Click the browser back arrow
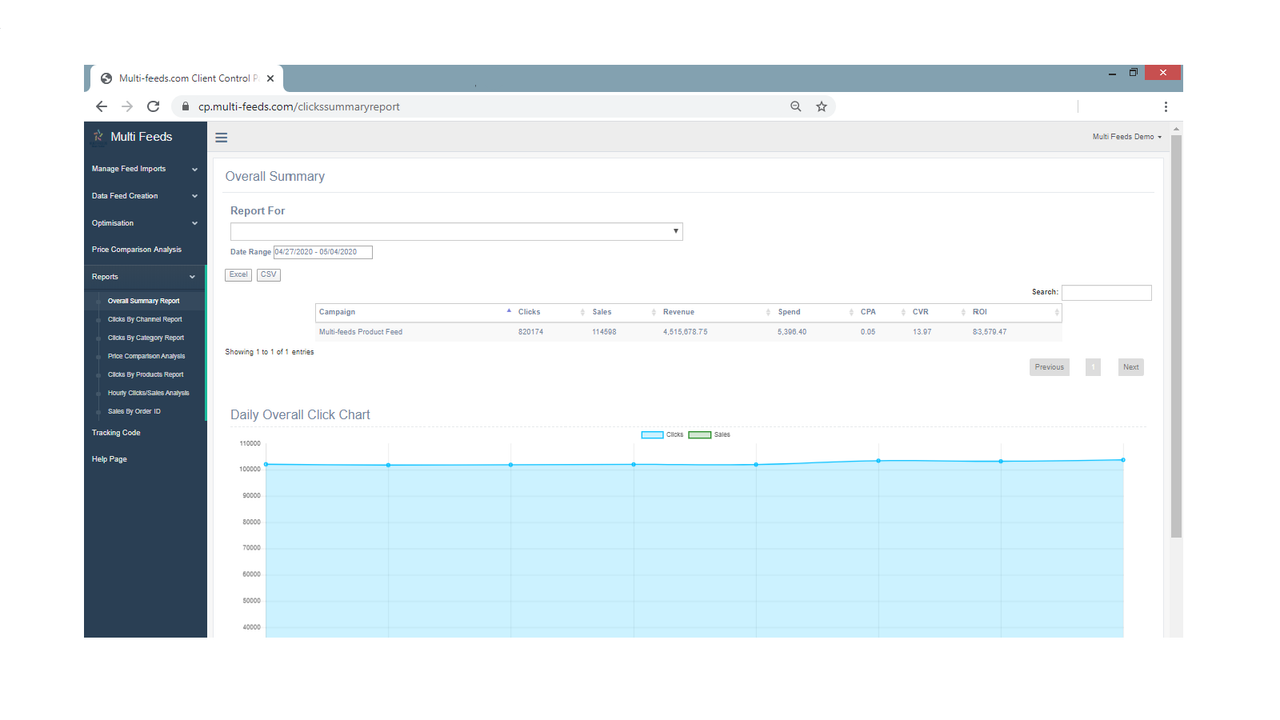 coord(101,106)
